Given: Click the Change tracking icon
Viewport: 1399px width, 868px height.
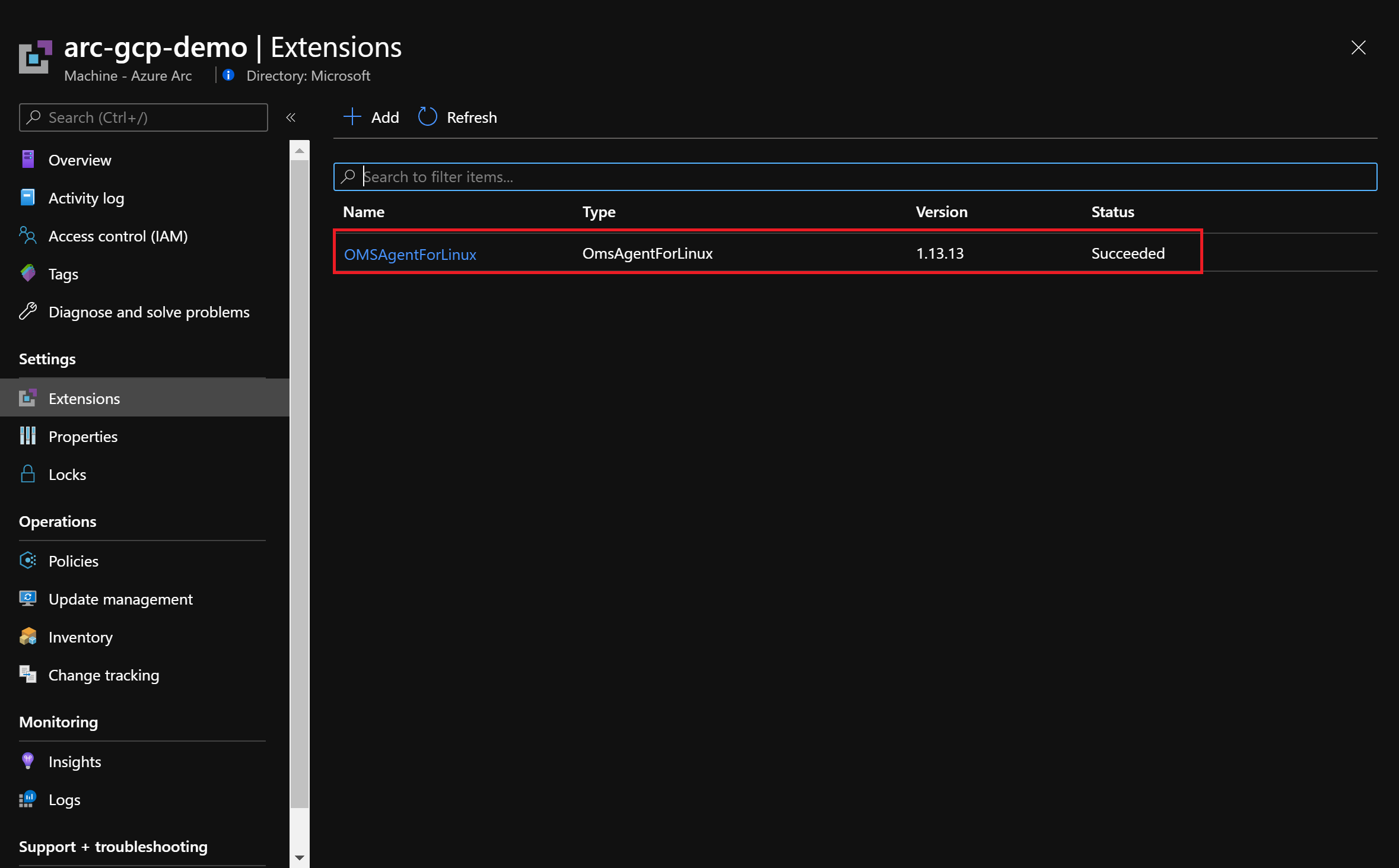Looking at the screenshot, I should pos(28,675).
